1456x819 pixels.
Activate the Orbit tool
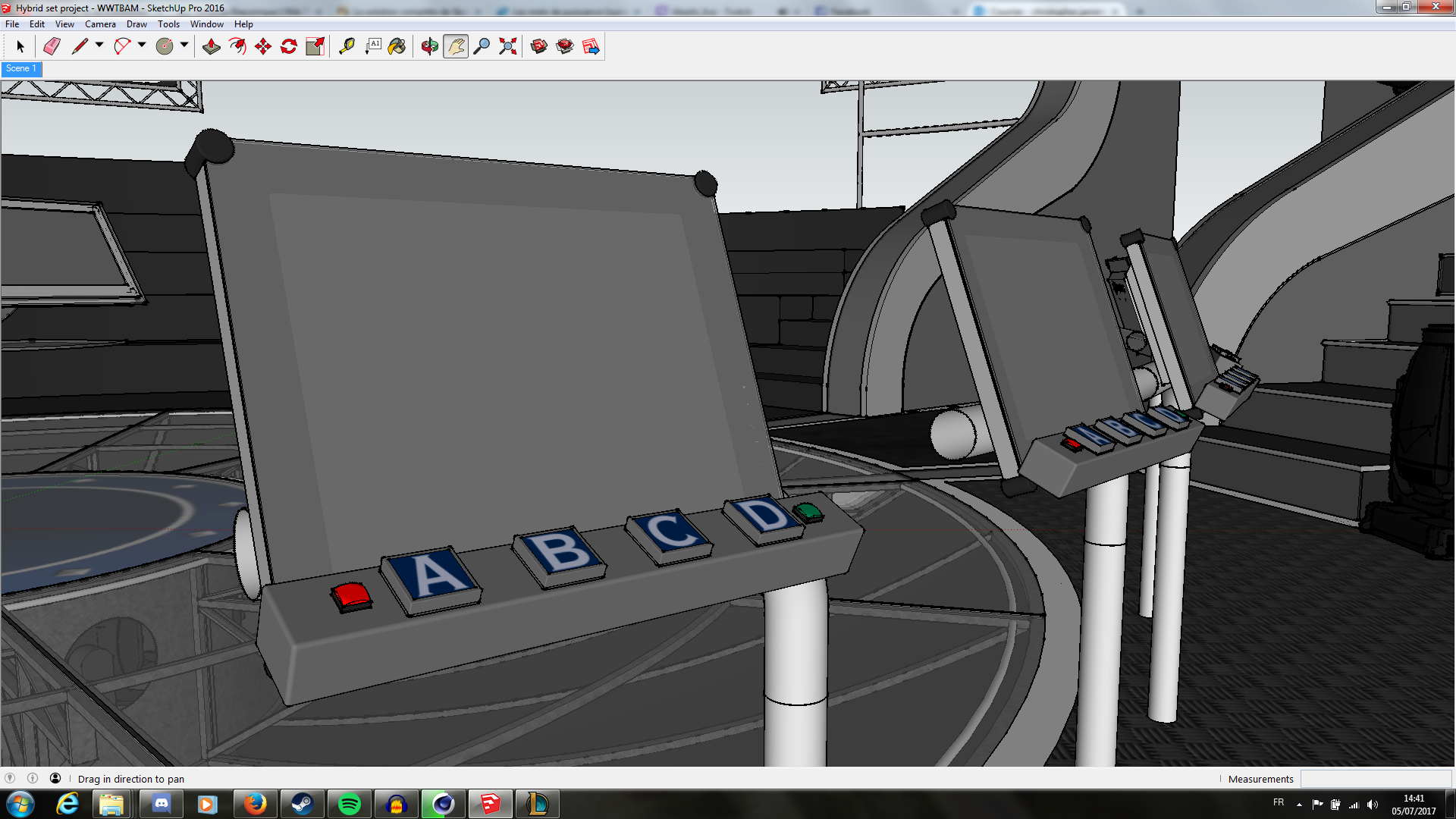coord(430,47)
